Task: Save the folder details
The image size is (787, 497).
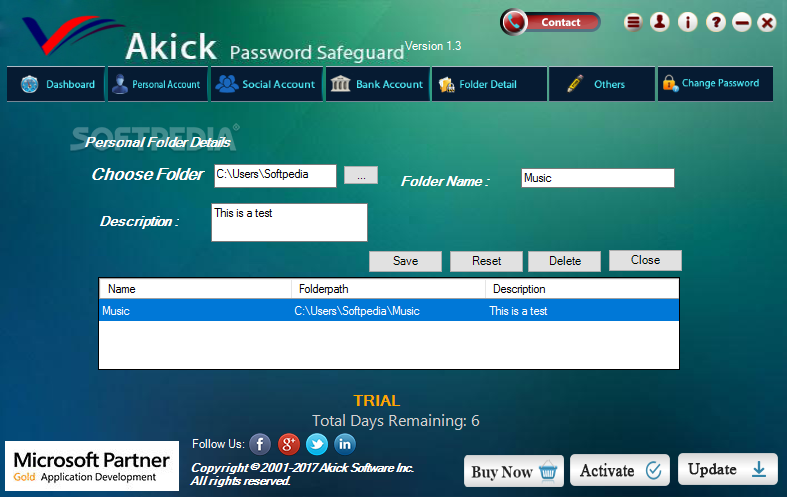Action: coord(406,261)
